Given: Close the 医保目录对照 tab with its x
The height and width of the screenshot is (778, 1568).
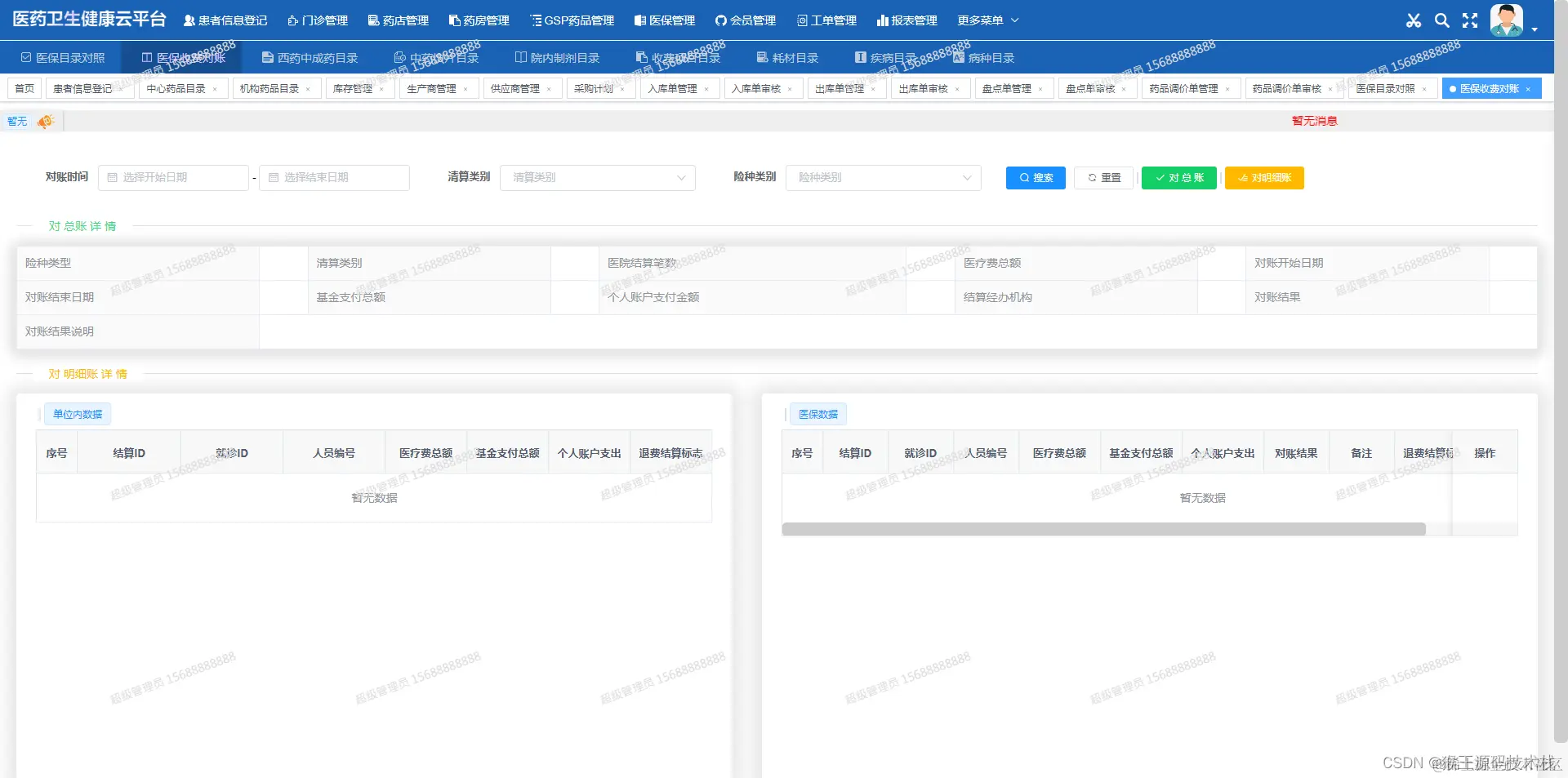Looking at the screenshot, I should pos(1424,89).
